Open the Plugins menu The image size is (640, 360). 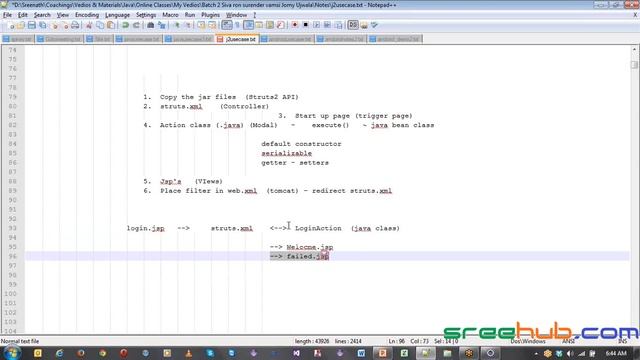210,15
